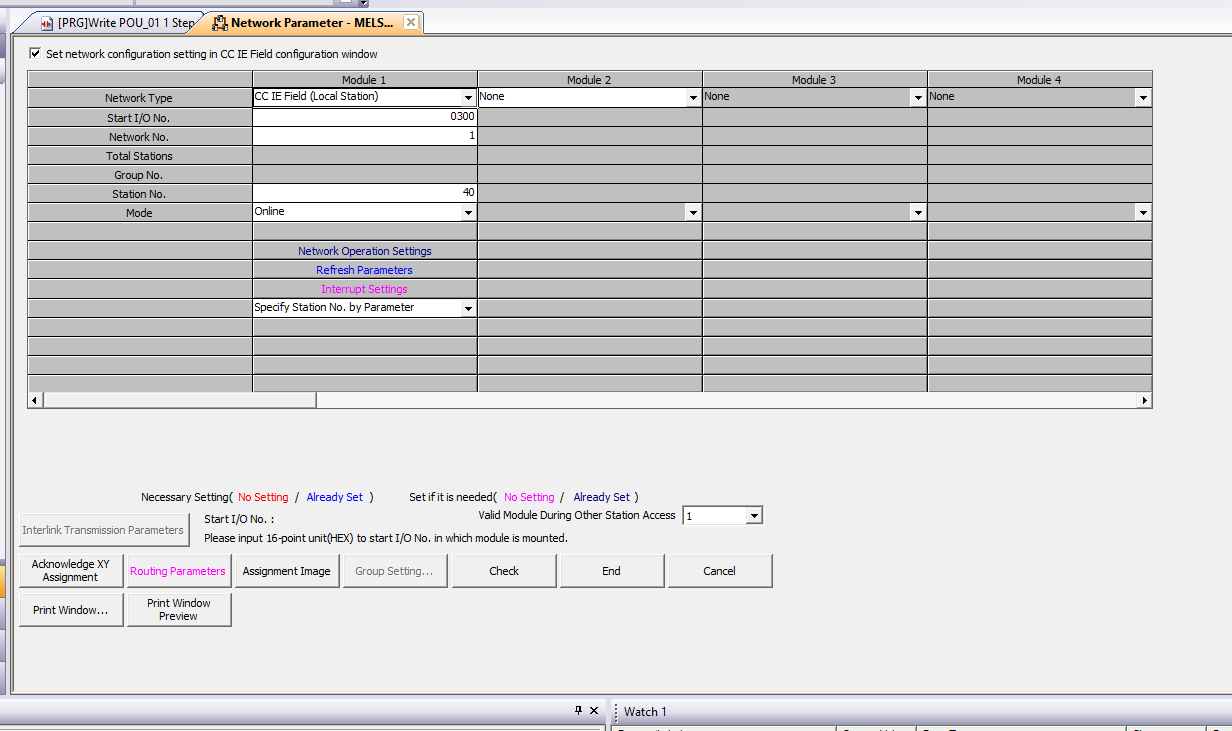Open Module 4 Mode dropdown
This screenshot has width=1232, height=731.
(1143, 213)
